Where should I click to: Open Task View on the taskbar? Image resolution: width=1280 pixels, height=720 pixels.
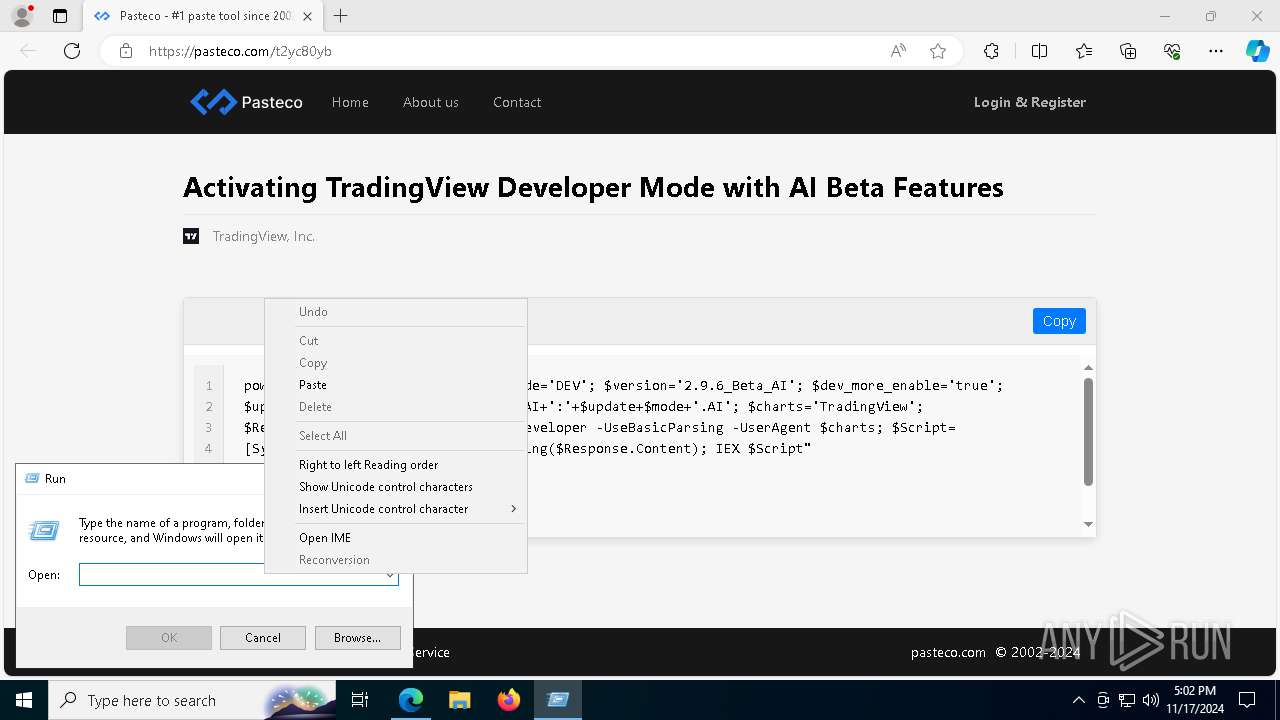[360, 700]
